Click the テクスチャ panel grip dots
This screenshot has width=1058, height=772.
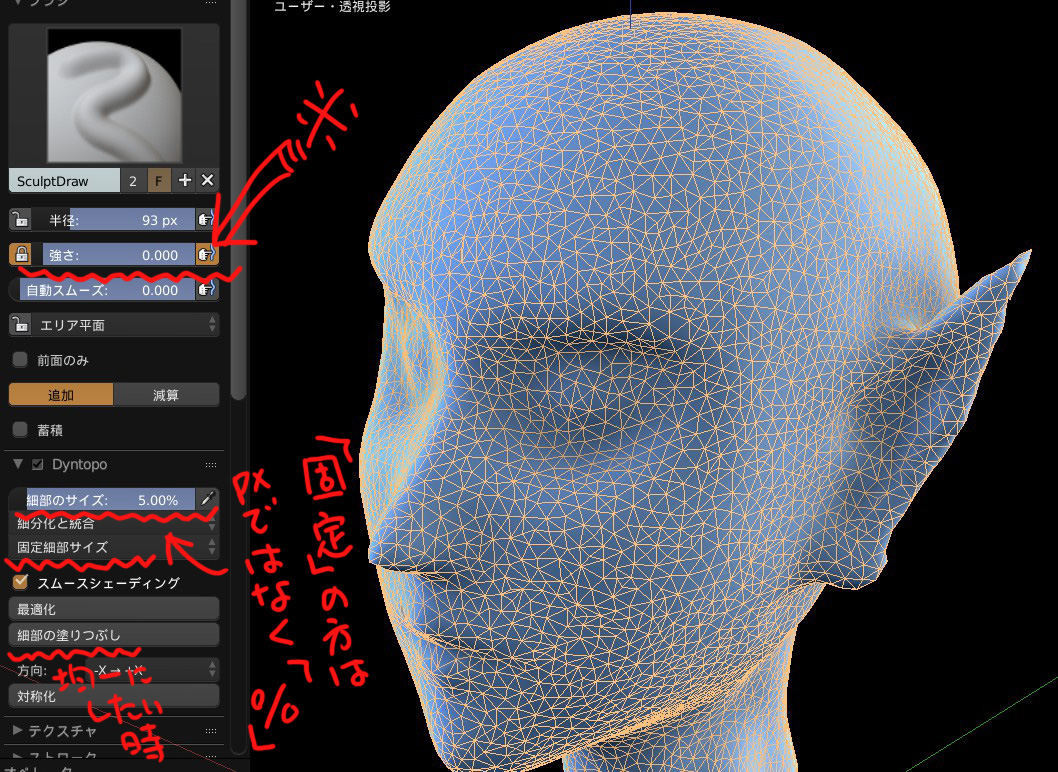[x=211, y=731]
